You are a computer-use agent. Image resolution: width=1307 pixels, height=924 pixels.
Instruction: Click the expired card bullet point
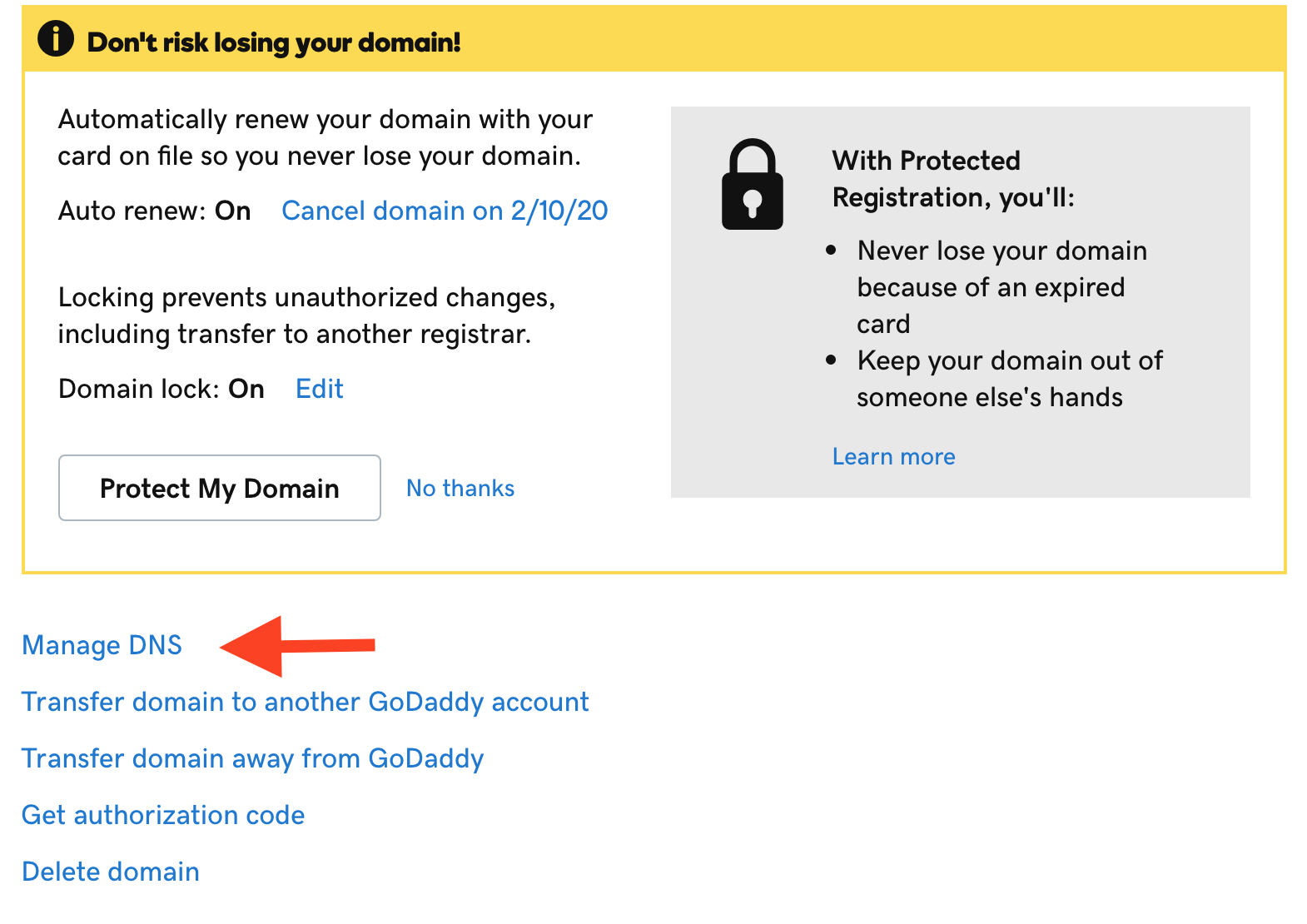click(x=991, y=287)
